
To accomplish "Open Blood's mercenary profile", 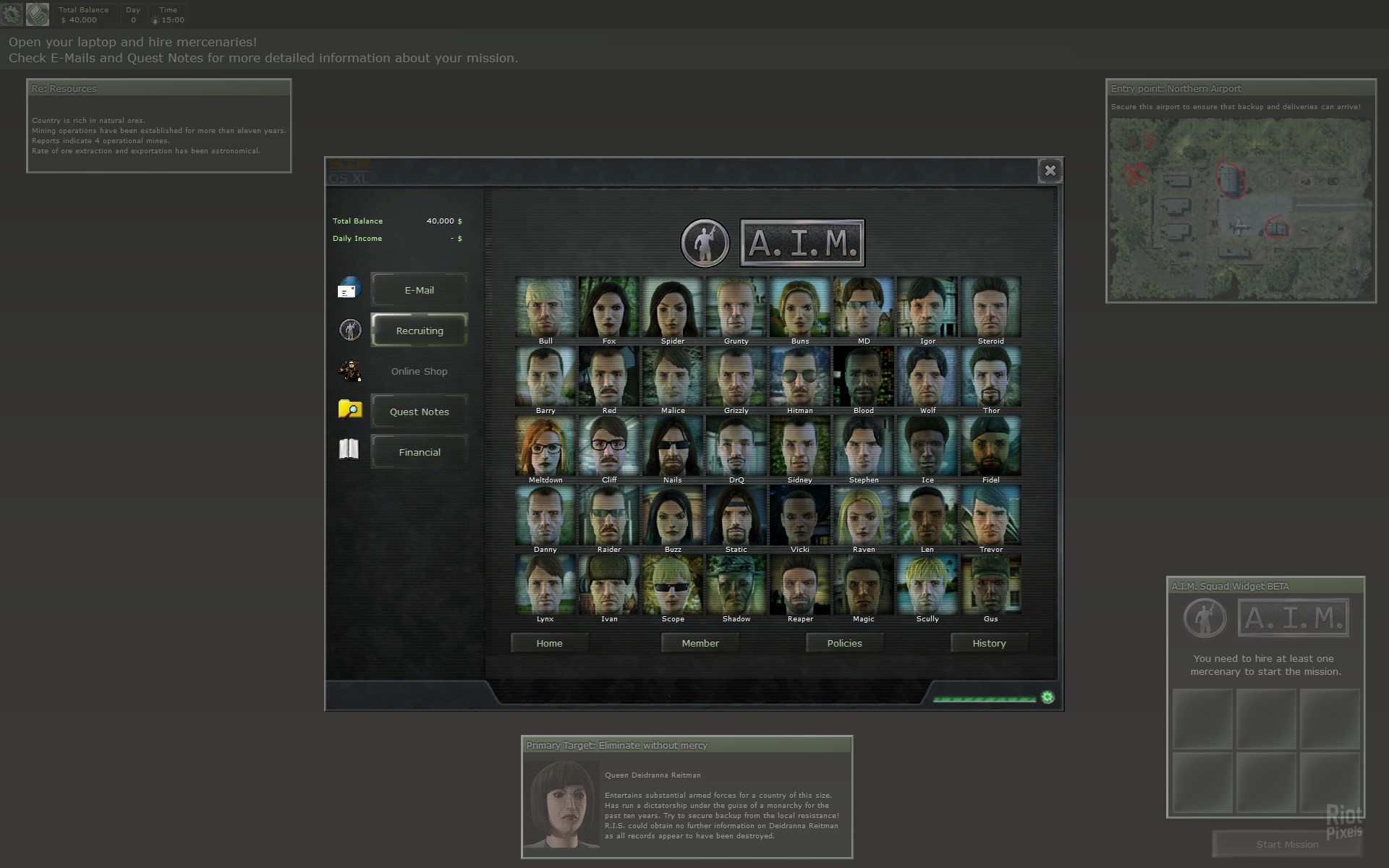I will point(864,376).
